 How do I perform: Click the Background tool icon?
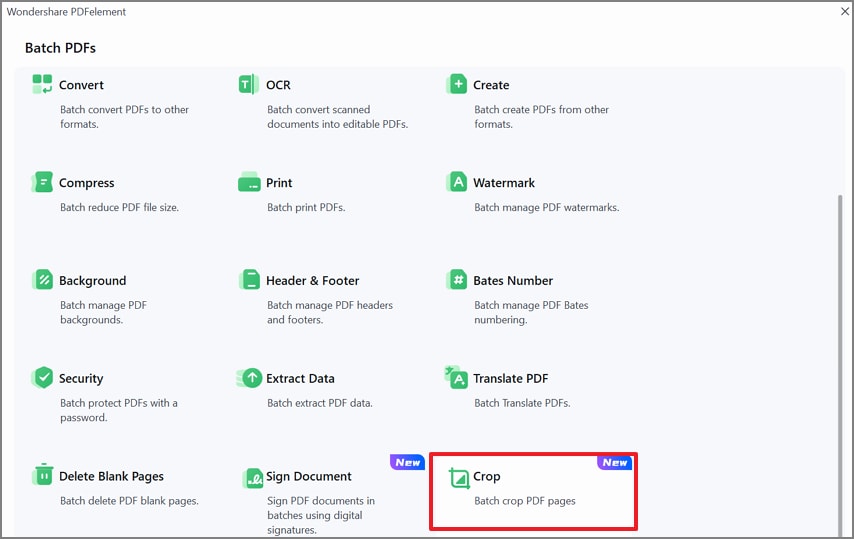point(42,280)
